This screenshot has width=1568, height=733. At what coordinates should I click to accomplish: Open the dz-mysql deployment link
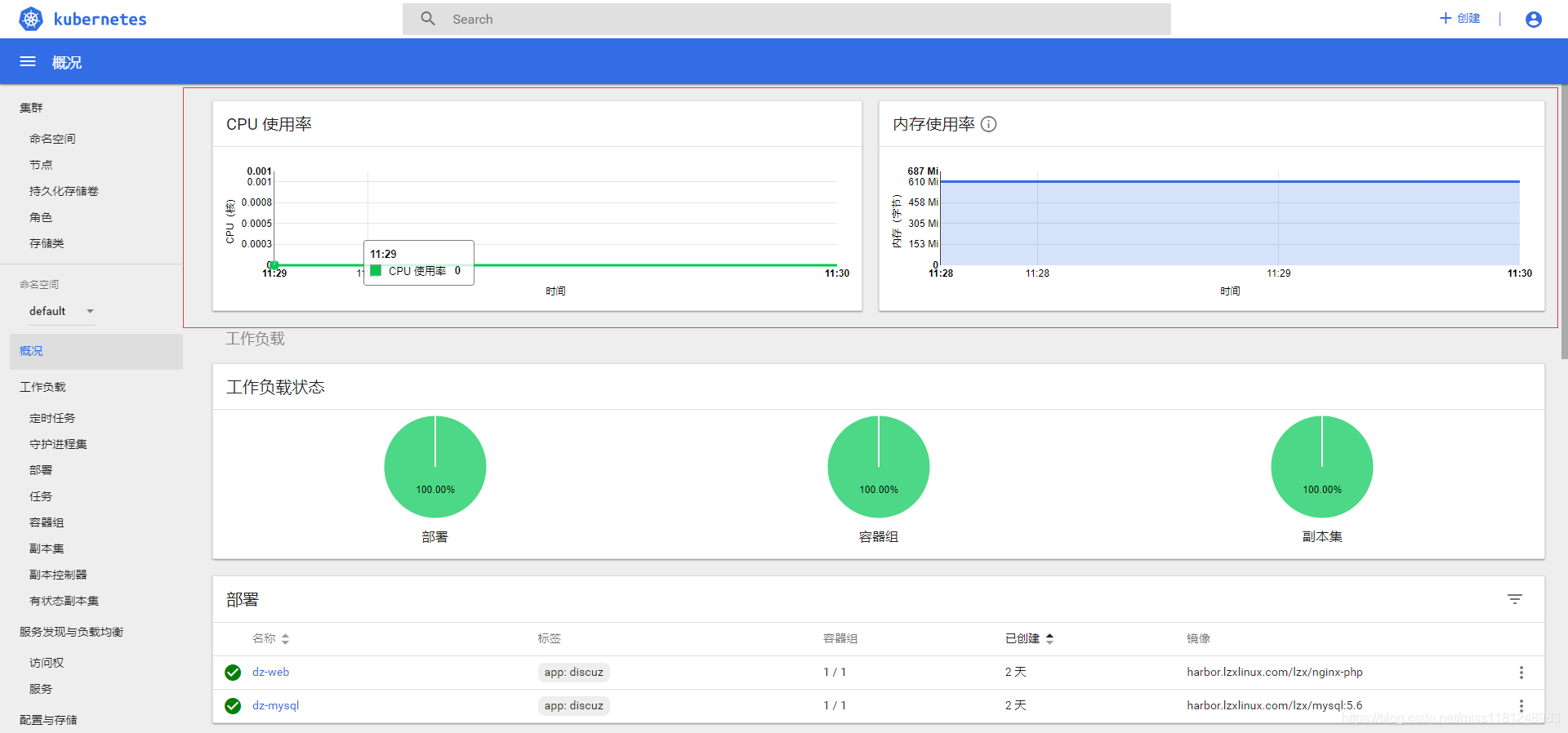pos(275,705)
